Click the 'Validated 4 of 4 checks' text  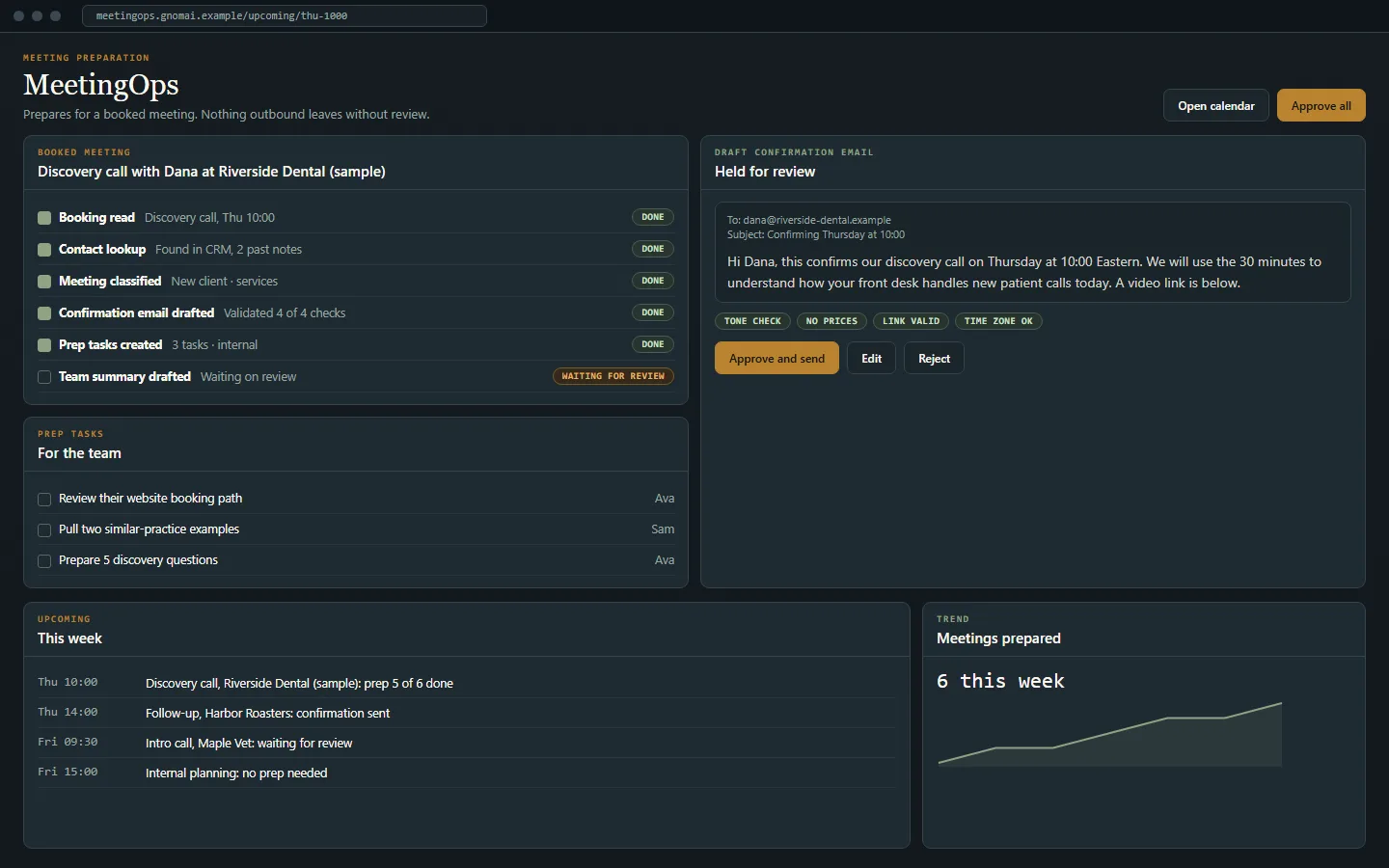(285, 312)
